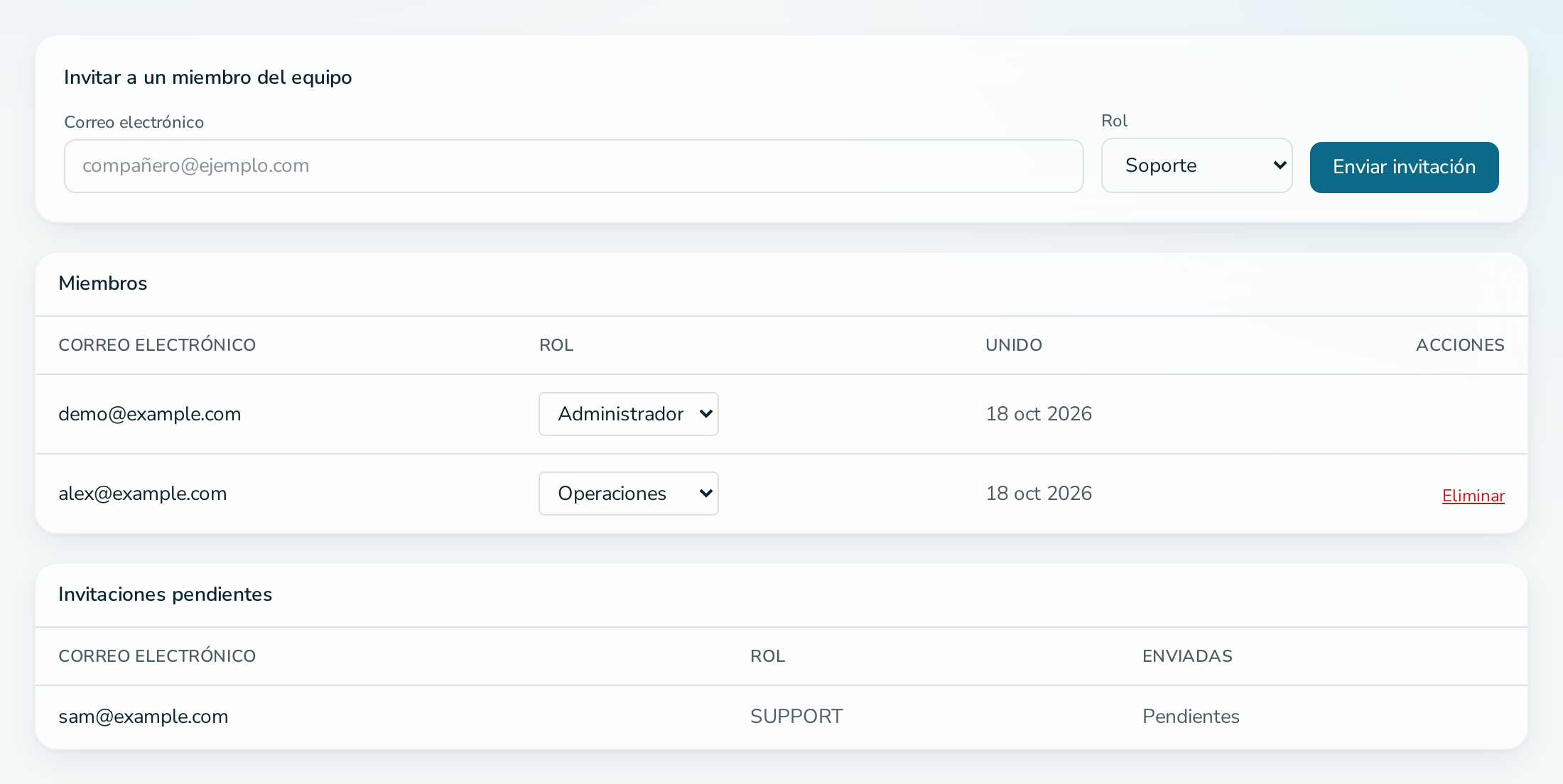Click the Miembros section heading
Image resolution: width=1563 pixels, height=784 pixels.
(102, 283)
